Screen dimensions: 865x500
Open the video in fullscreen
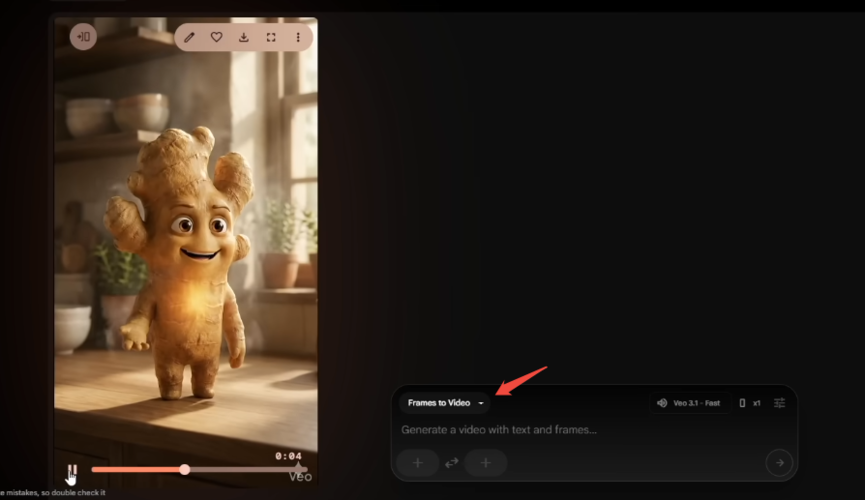(x=271, y=37)
